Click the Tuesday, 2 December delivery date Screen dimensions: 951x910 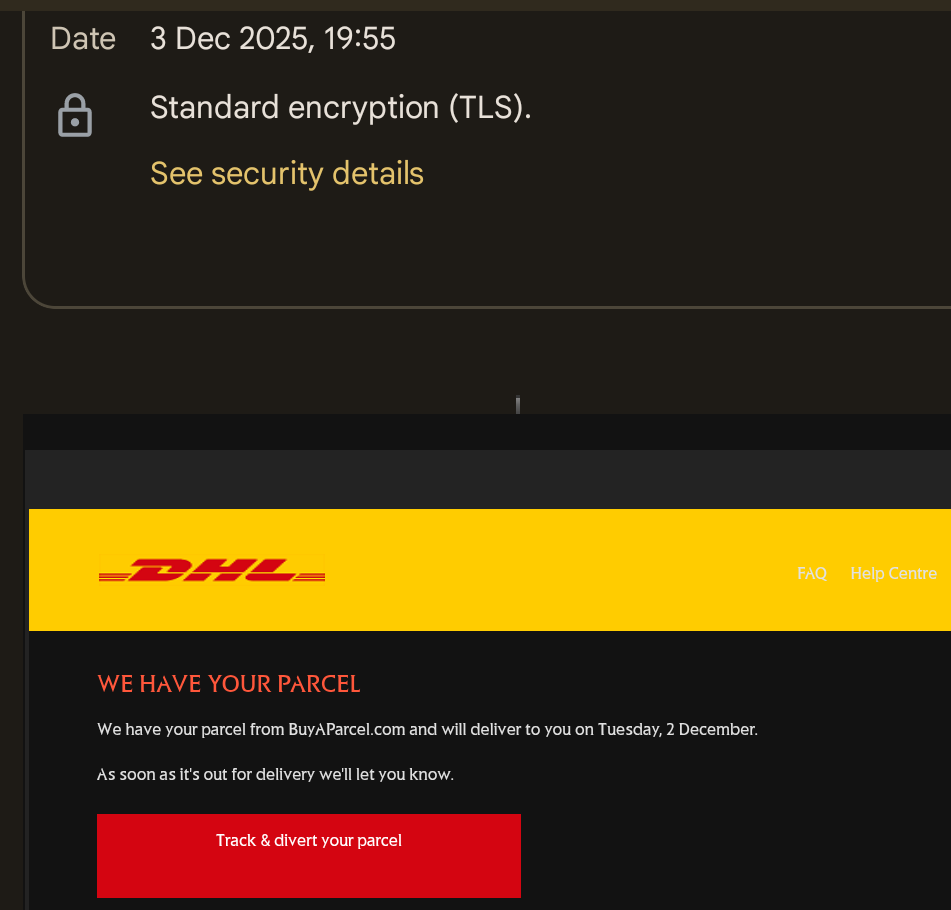point(677,729)
